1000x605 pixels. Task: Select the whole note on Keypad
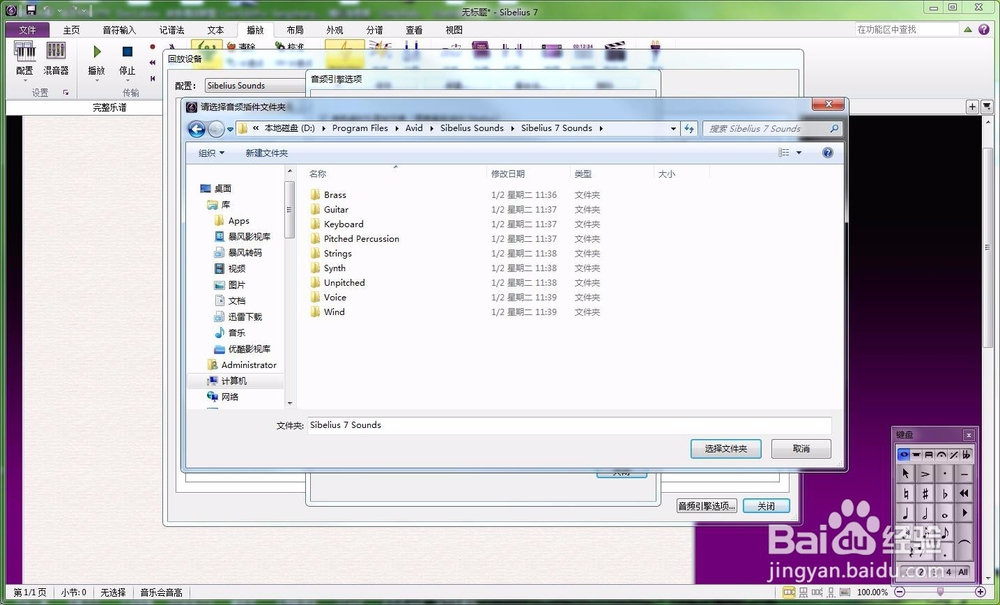pyautogui.click(x=945, y=513)
